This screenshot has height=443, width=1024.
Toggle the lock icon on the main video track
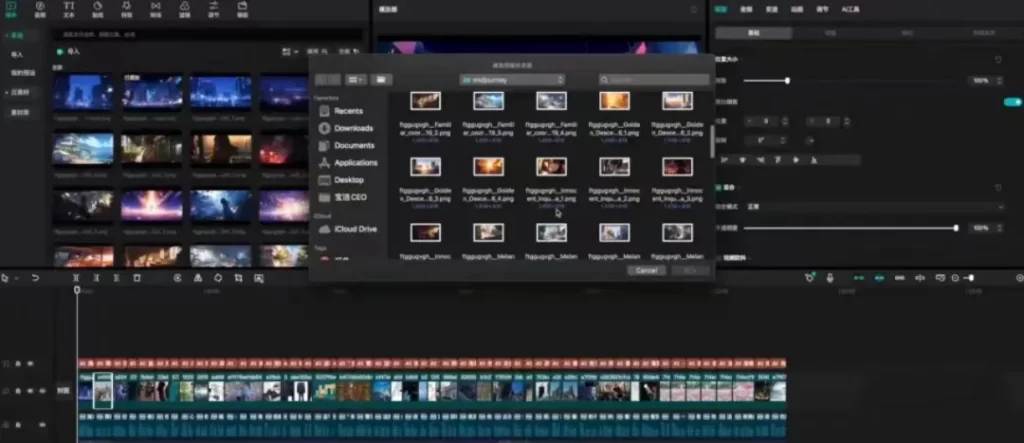(x=18, y=391)
